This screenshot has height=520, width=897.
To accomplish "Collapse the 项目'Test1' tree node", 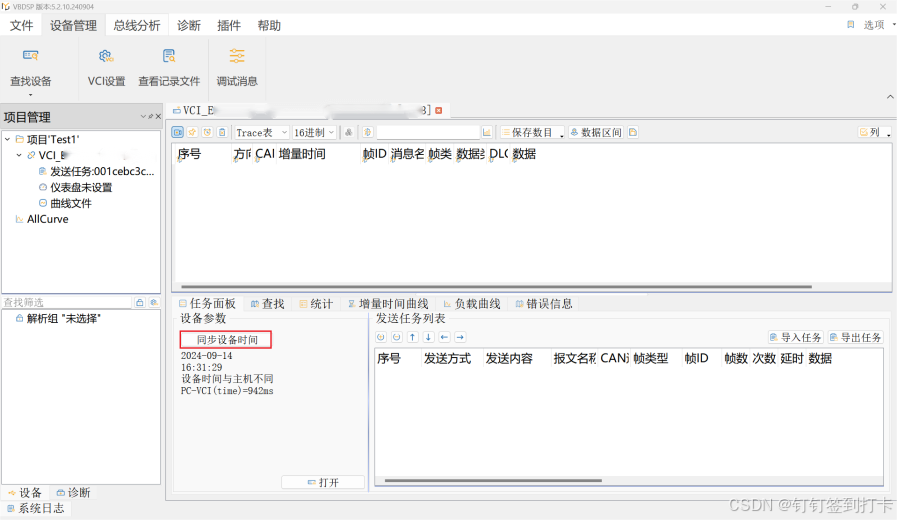I will [7, 139].
